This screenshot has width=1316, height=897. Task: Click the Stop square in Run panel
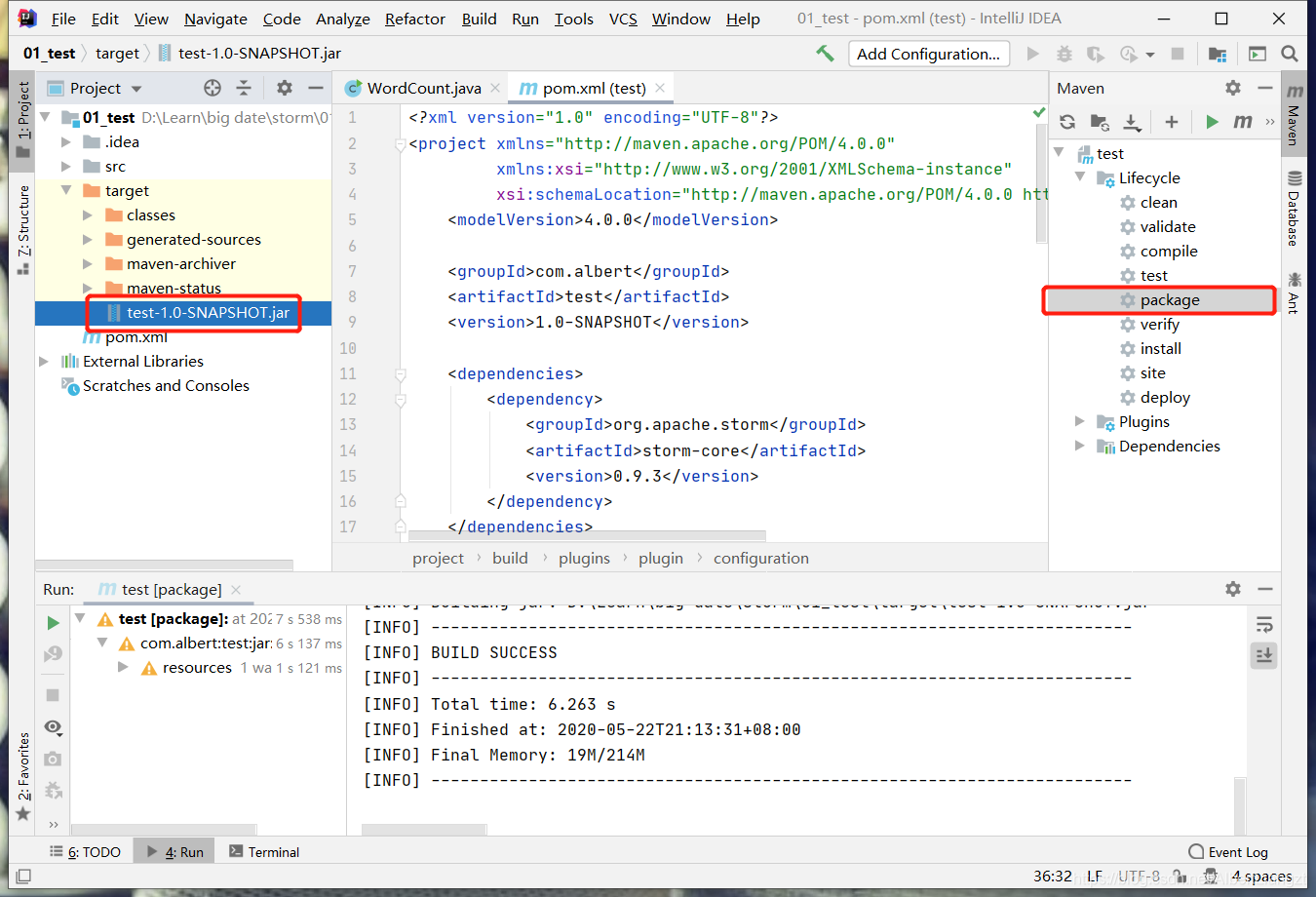coord(53,695)
